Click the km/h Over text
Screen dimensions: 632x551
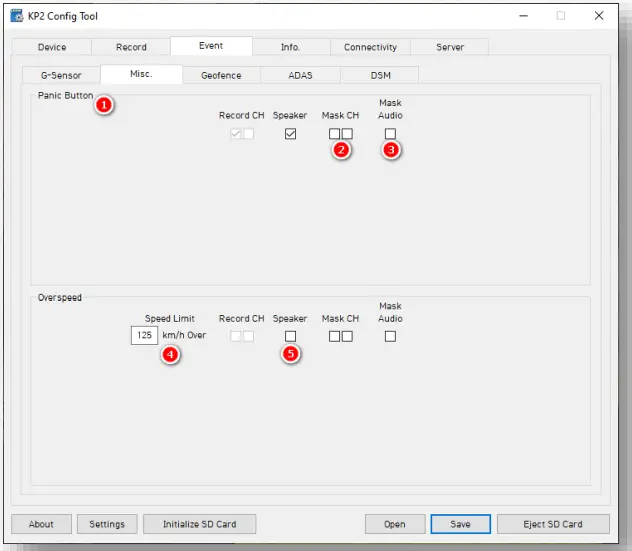(x=184, y=335)
